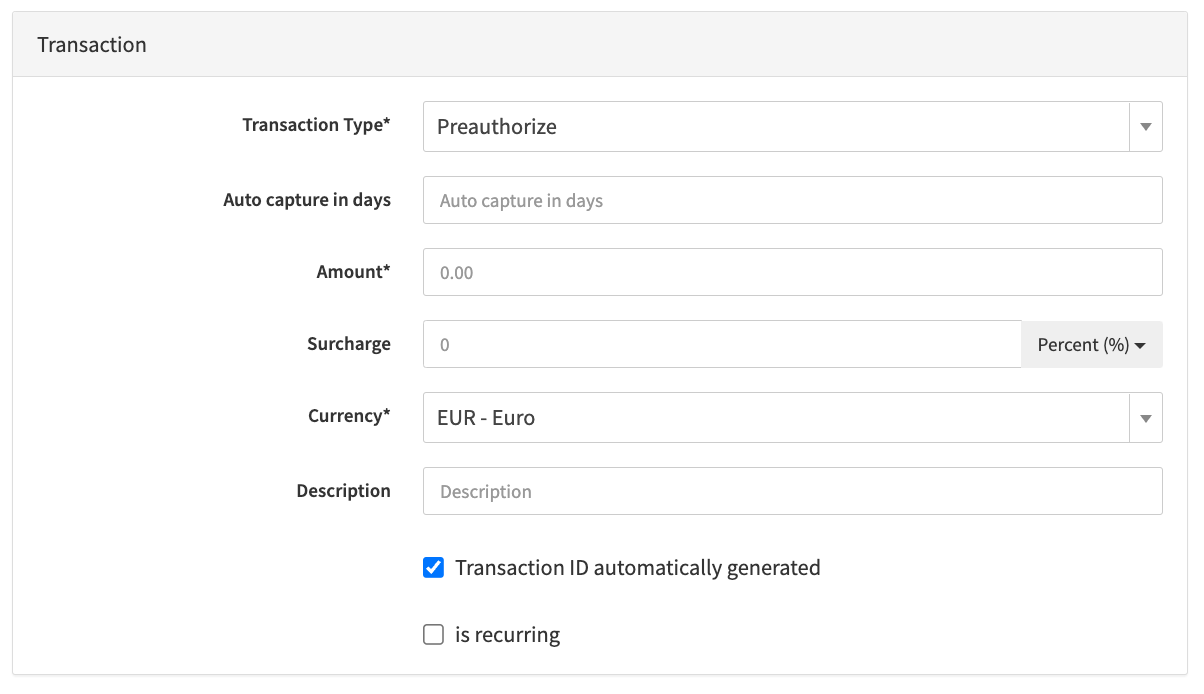Click the Amount field label
This screenshot has width=1204, height=694.
point(353,272)
